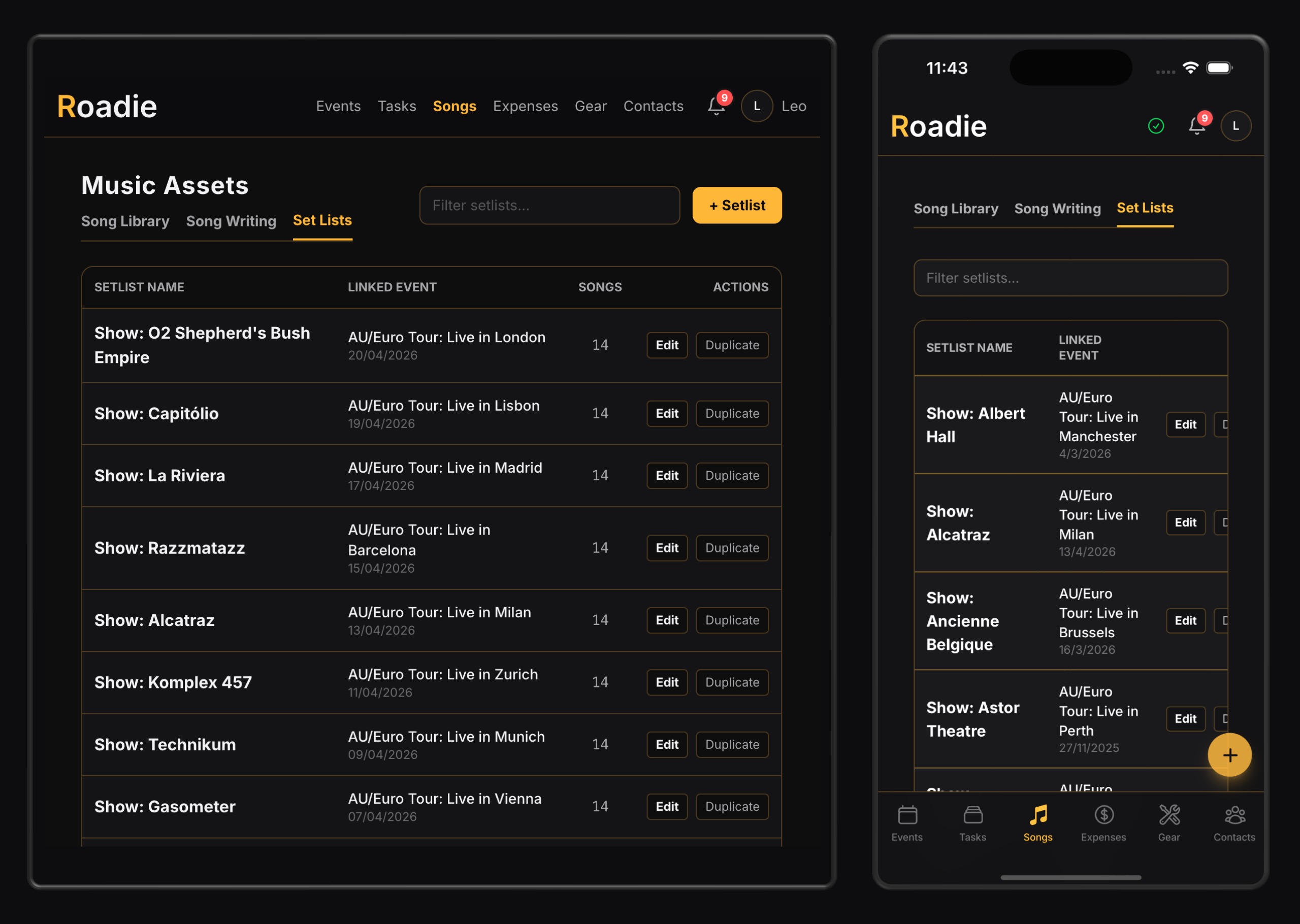The image size is (1300, 924).
Task: Click the desktop Filter setlists field
Action: 549,206
